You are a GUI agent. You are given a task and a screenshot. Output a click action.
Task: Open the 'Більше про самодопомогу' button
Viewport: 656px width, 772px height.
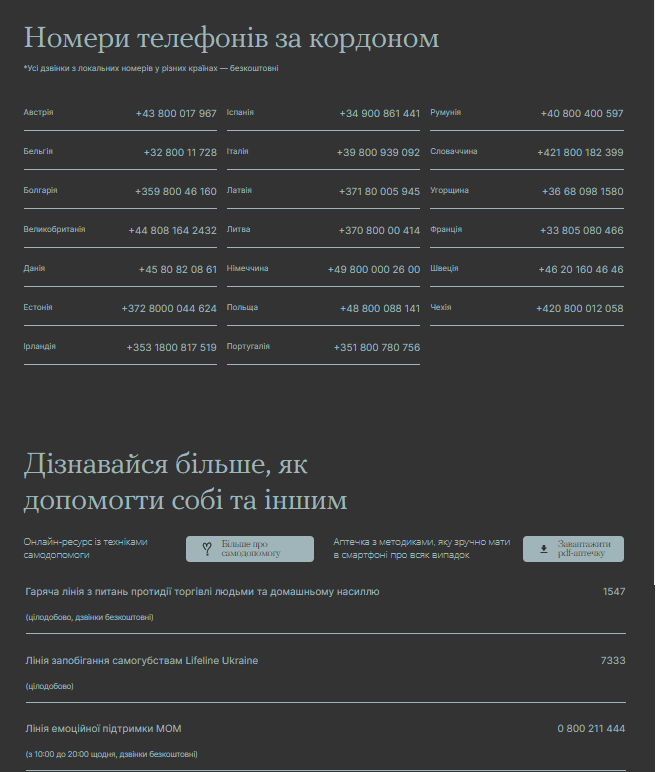[250, 549]
